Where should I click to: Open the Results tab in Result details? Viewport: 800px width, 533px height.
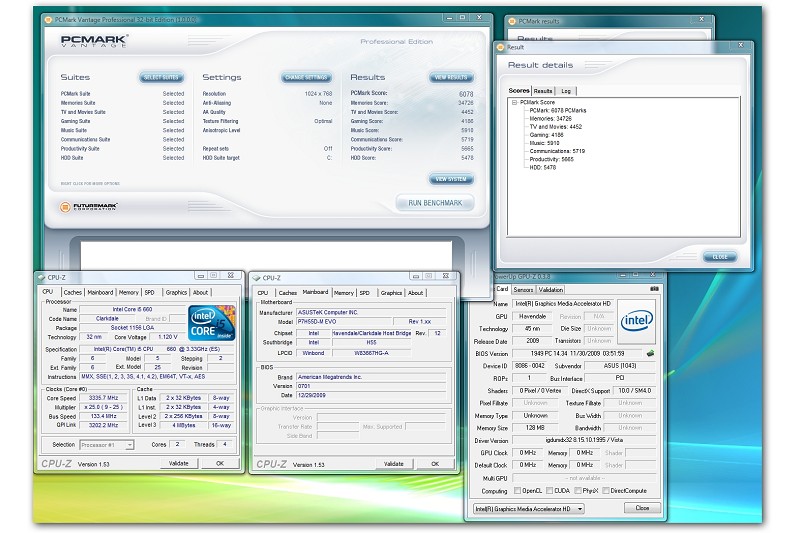pos(543,91)
